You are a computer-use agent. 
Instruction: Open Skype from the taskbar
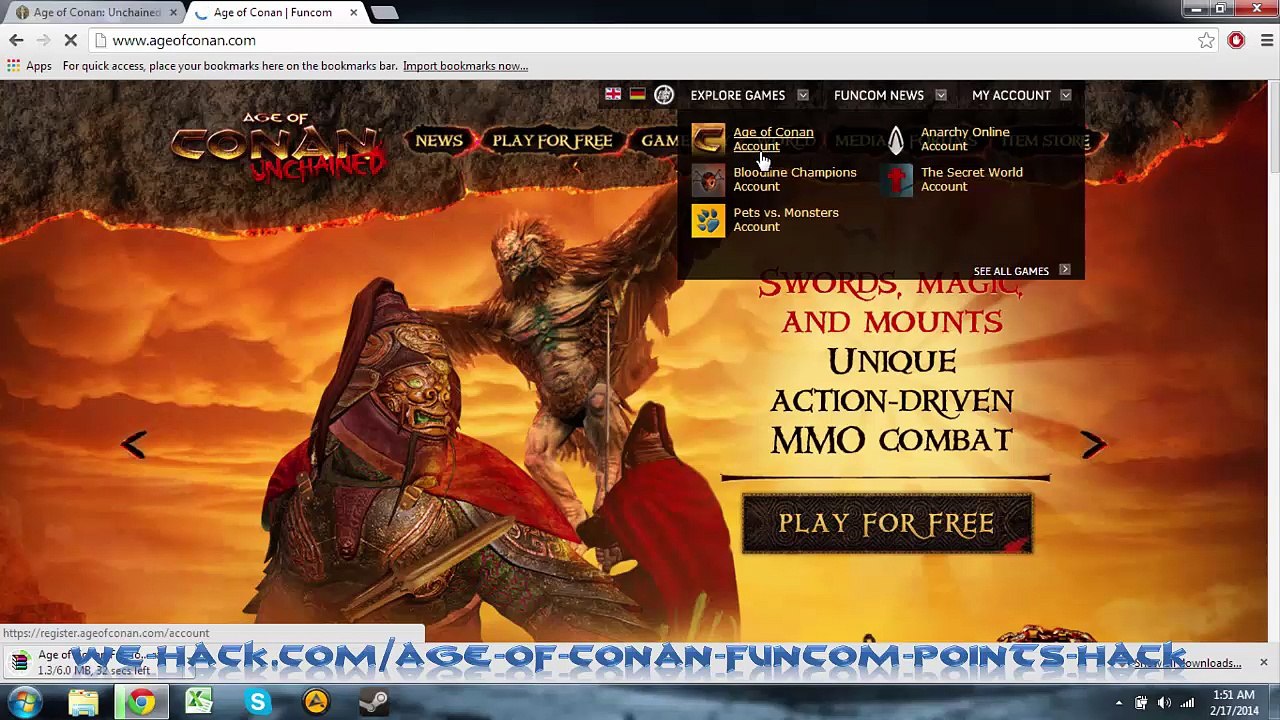(258, 702)
